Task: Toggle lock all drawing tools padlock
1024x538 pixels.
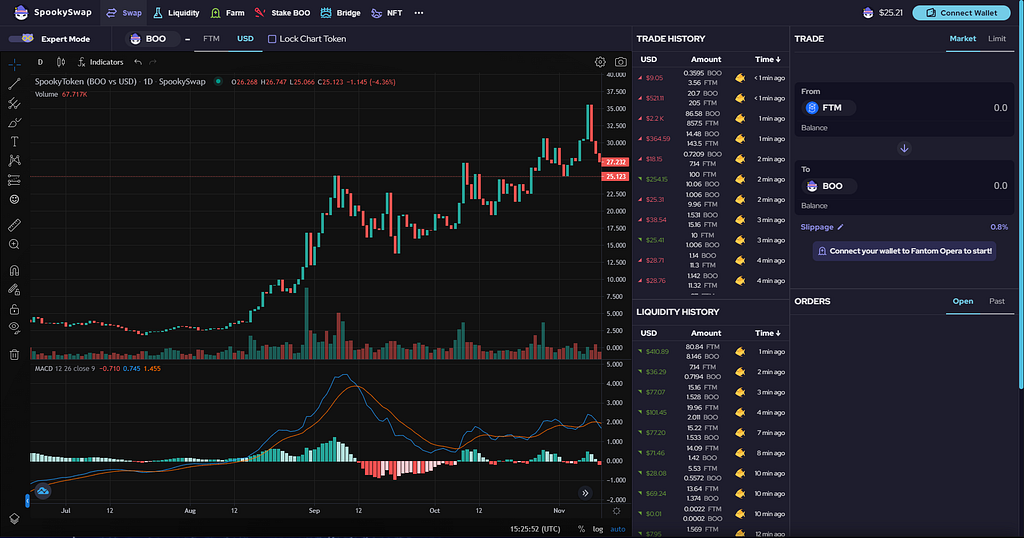Action: 14,309
